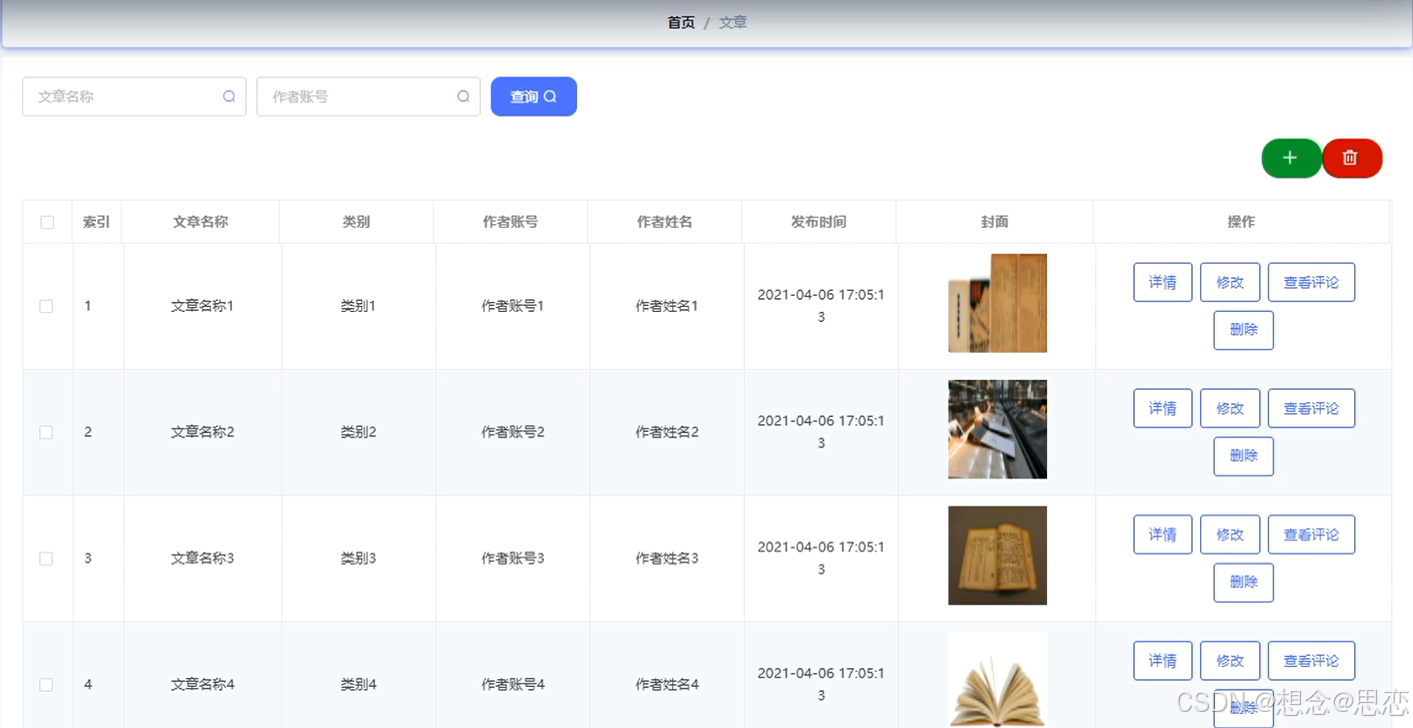The width and height of the screenshot is (1413, 728).
Task: Open 详情 for 文章名称4
Action: [1163, 661]
